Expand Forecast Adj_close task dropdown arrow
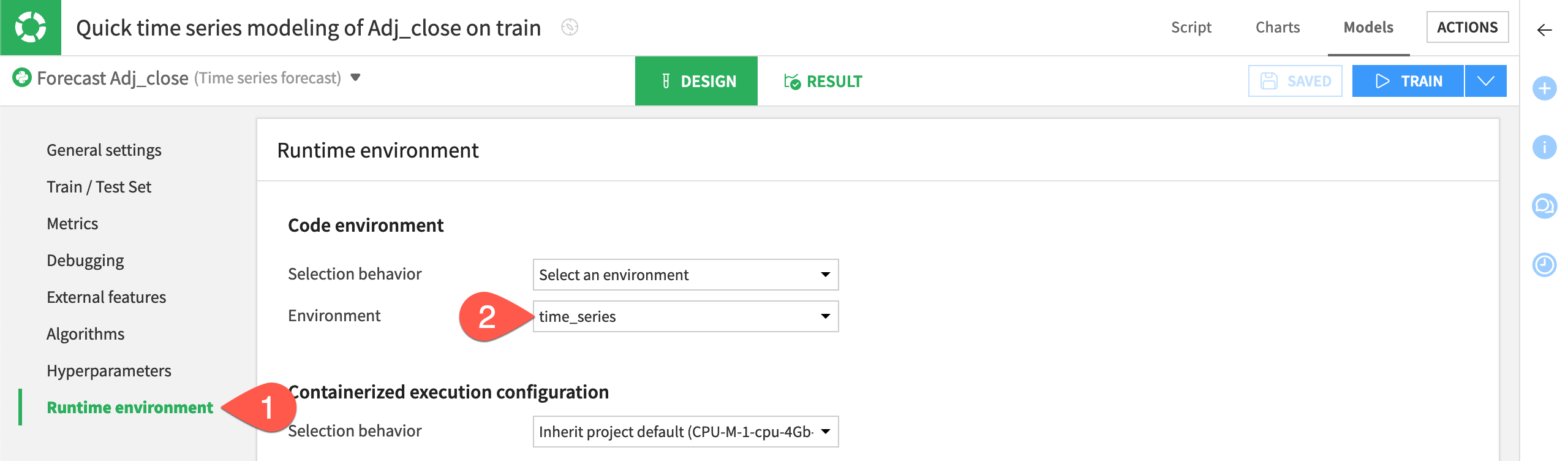1568x461 pixels. (x=355, y=78)
